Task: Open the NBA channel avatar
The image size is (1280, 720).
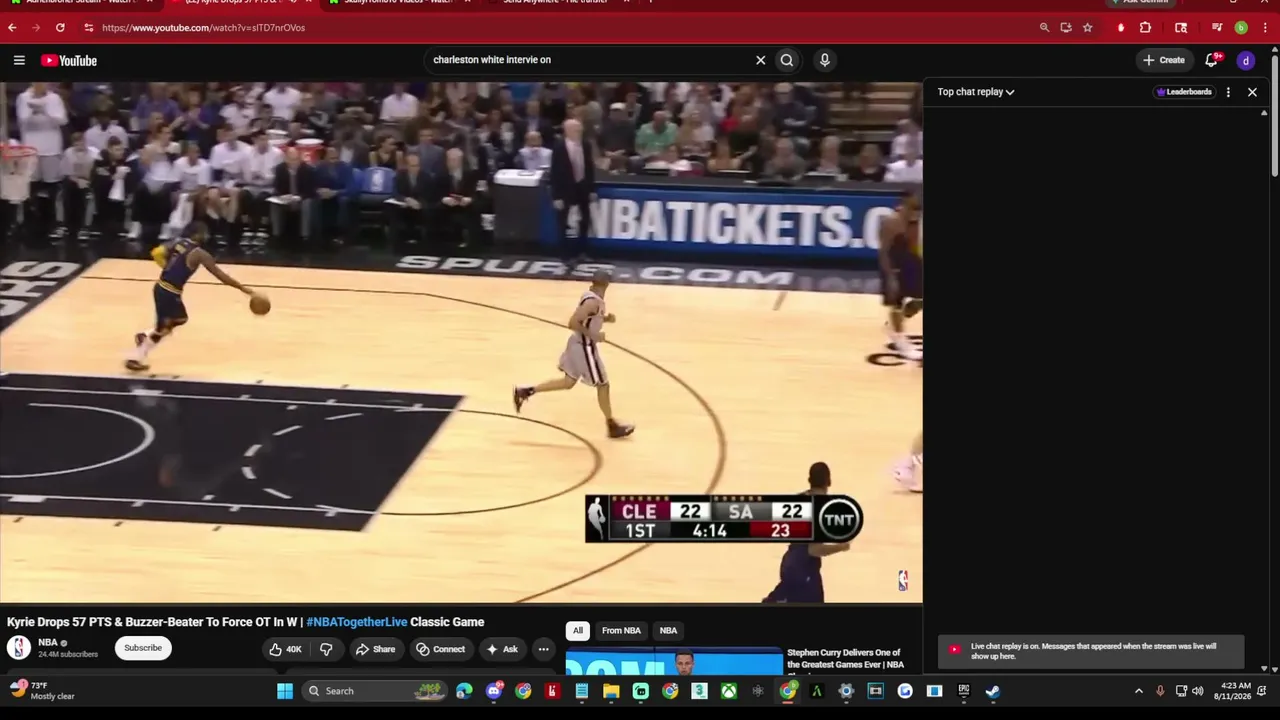Action: pyautogui.click(x=19, y=647)
